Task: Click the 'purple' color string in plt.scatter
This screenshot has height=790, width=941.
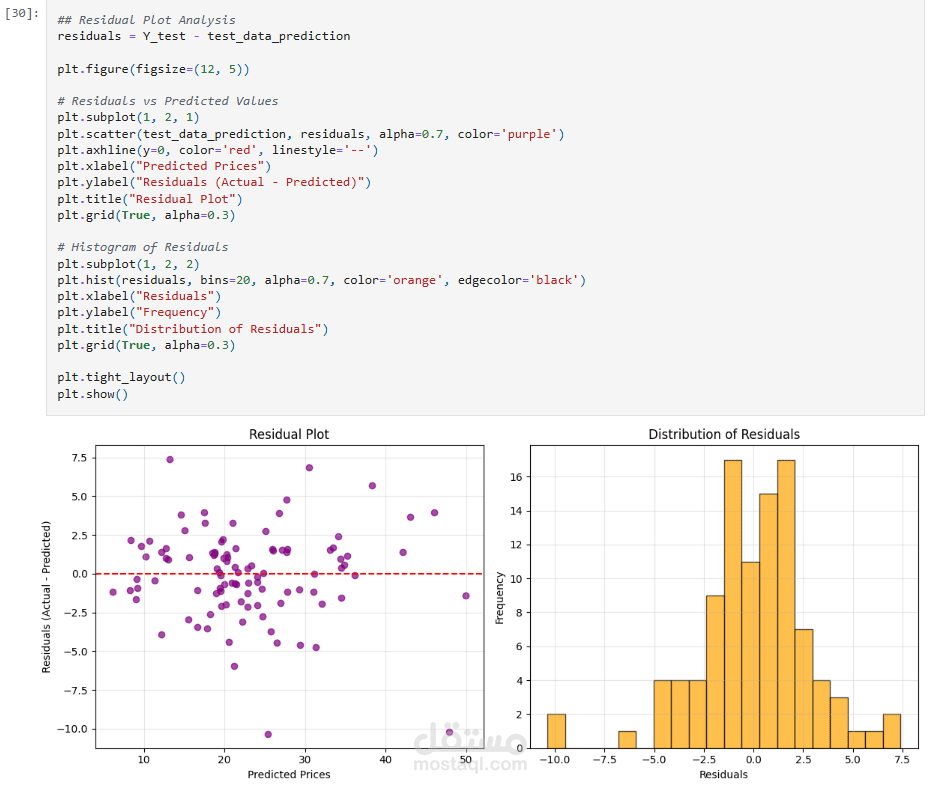Action: 529,134
